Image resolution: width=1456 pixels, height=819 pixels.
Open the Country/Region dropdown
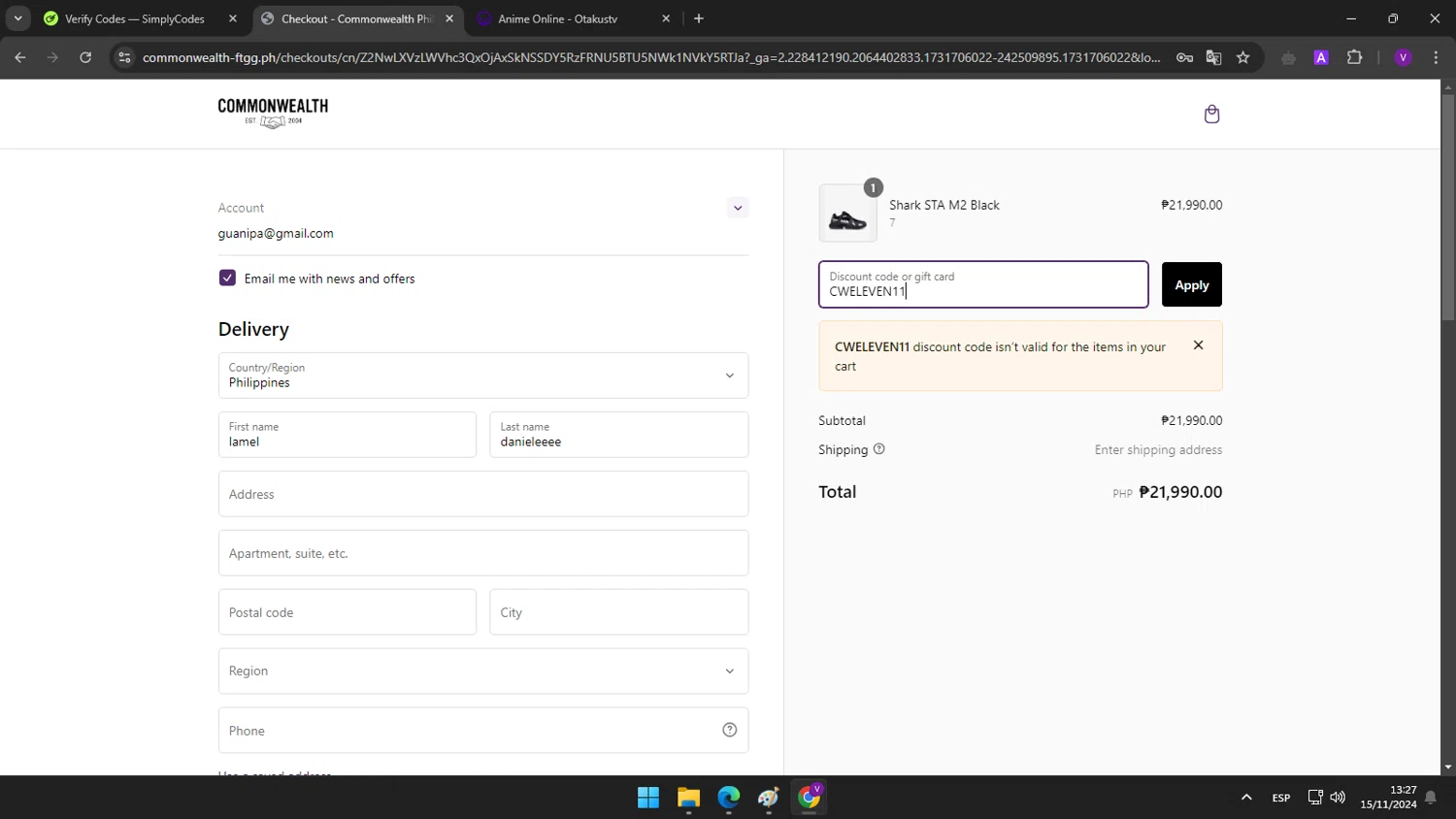pyautogui.click(x=483, y=376)
